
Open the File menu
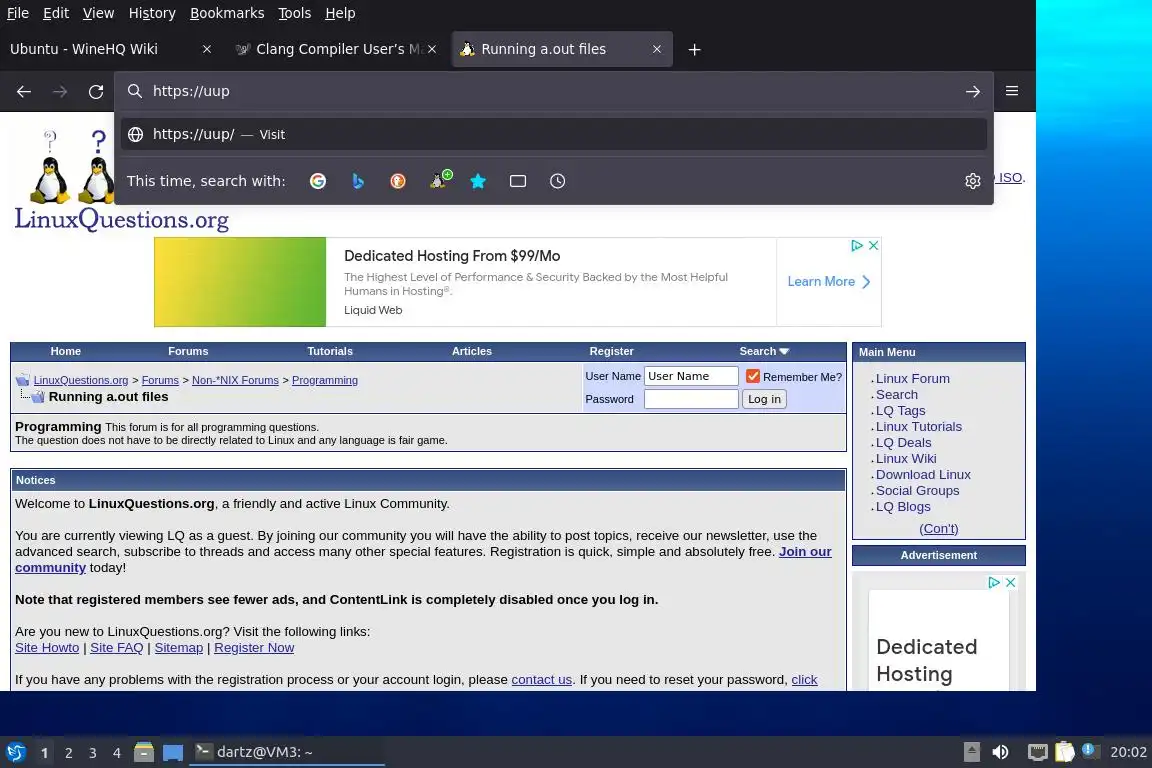[18, 12]
